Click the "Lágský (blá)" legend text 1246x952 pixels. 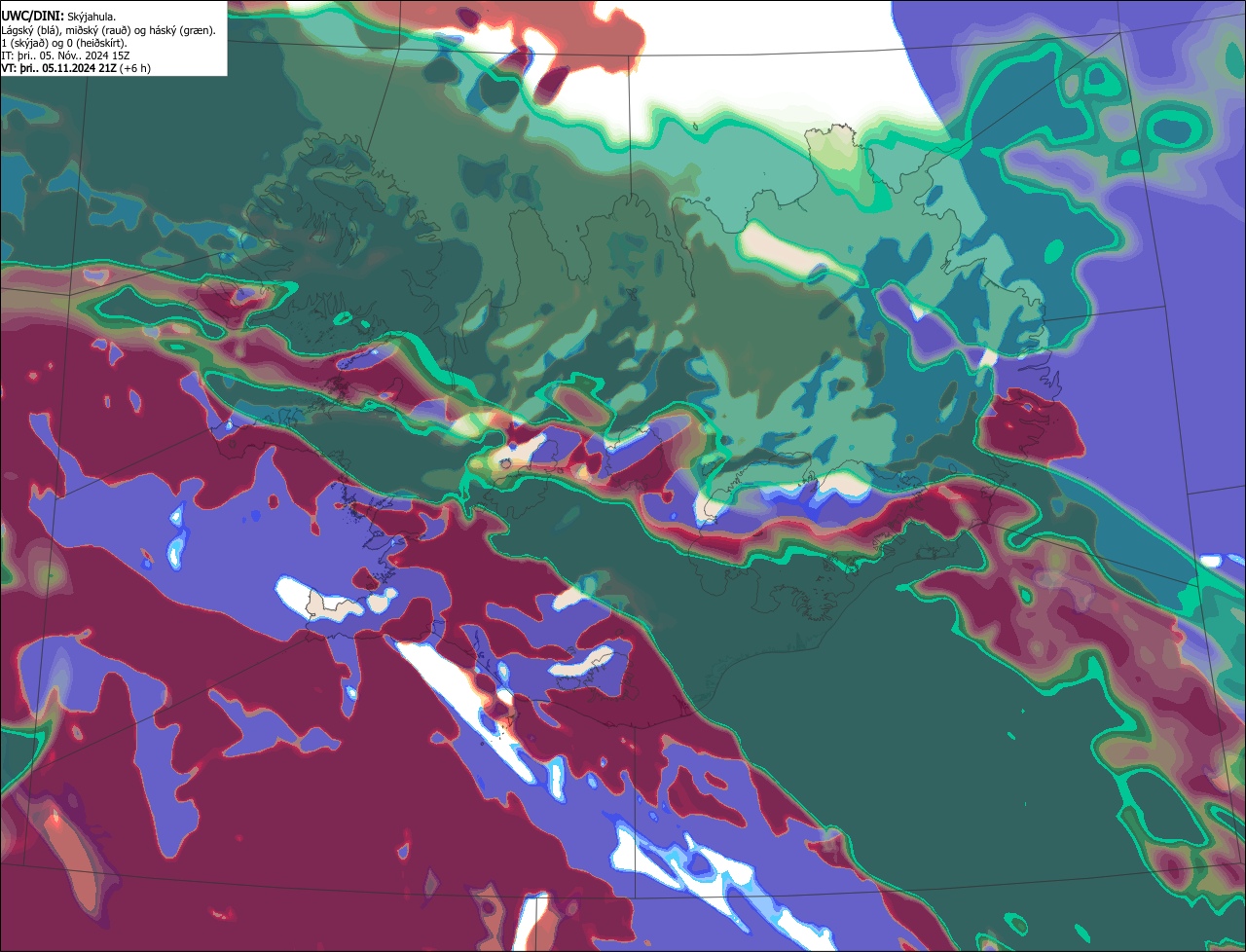pyautogui.click(x=28, y=31)
